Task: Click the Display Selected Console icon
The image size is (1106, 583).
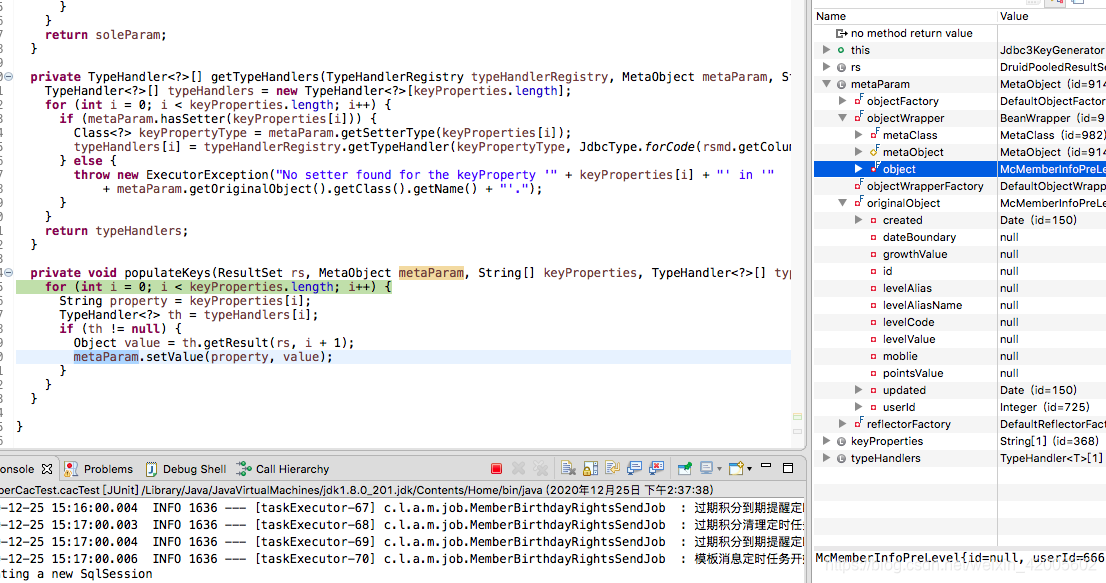Action: 706,468
